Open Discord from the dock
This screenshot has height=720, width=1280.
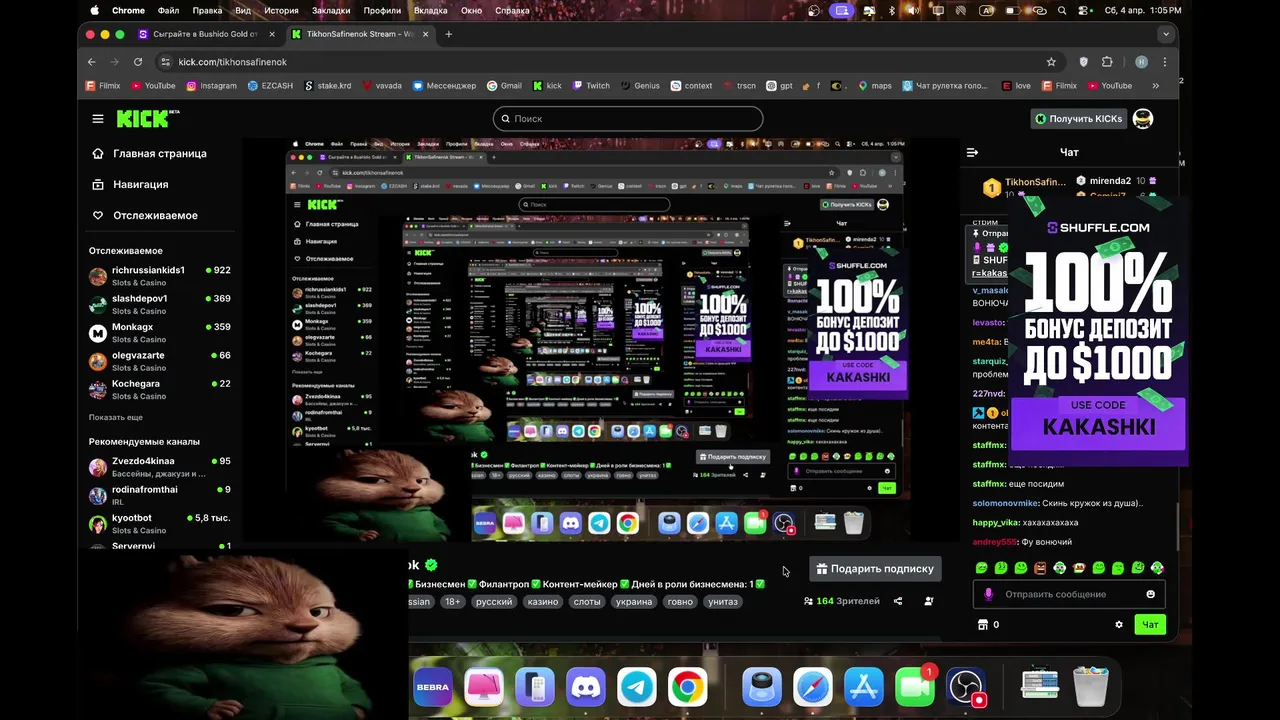click(x=585, y=687)
